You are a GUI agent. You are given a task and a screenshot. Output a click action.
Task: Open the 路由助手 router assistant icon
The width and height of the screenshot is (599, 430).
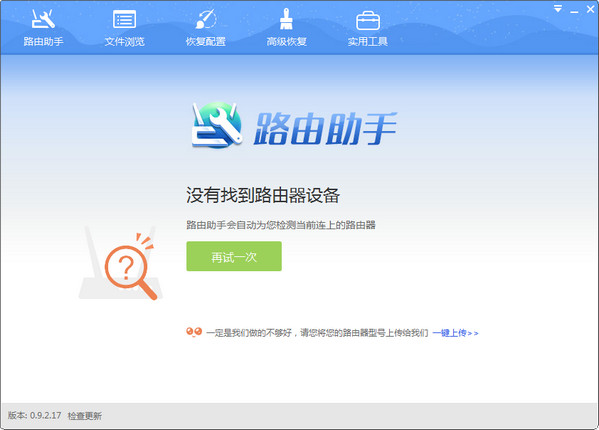click(43, 20)
